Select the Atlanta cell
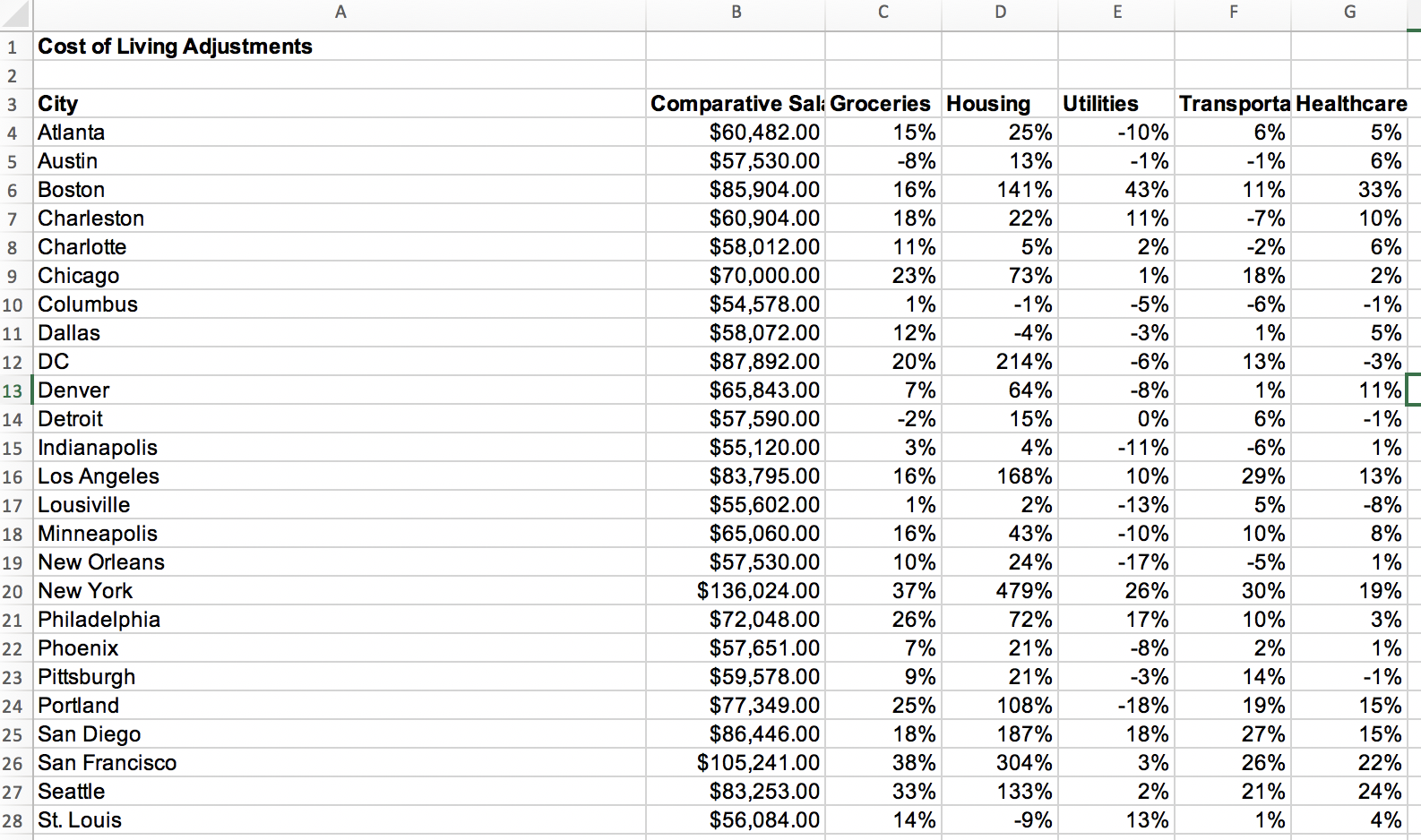 point(340,133)
